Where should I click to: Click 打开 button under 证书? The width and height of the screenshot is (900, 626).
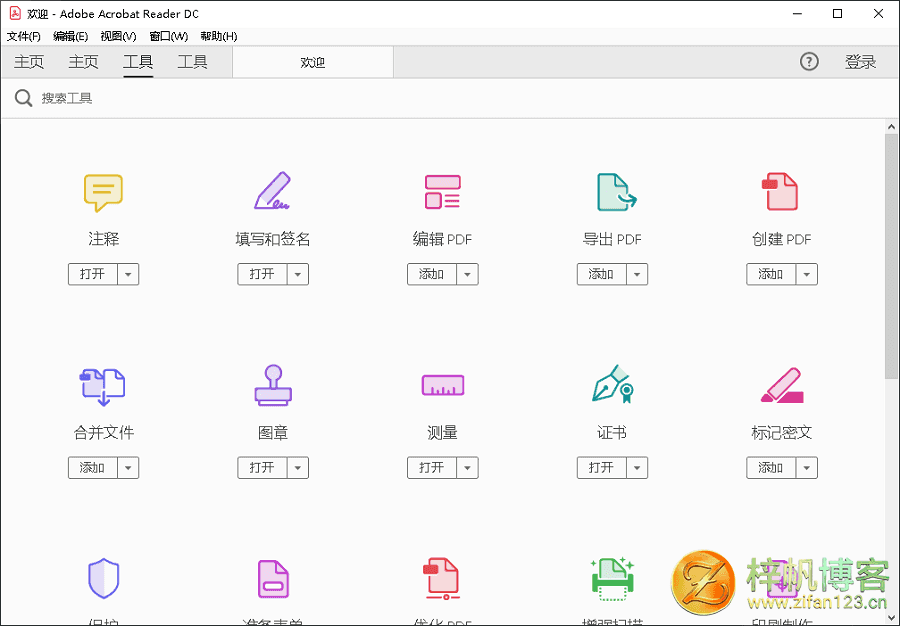[x=602, y=468]
